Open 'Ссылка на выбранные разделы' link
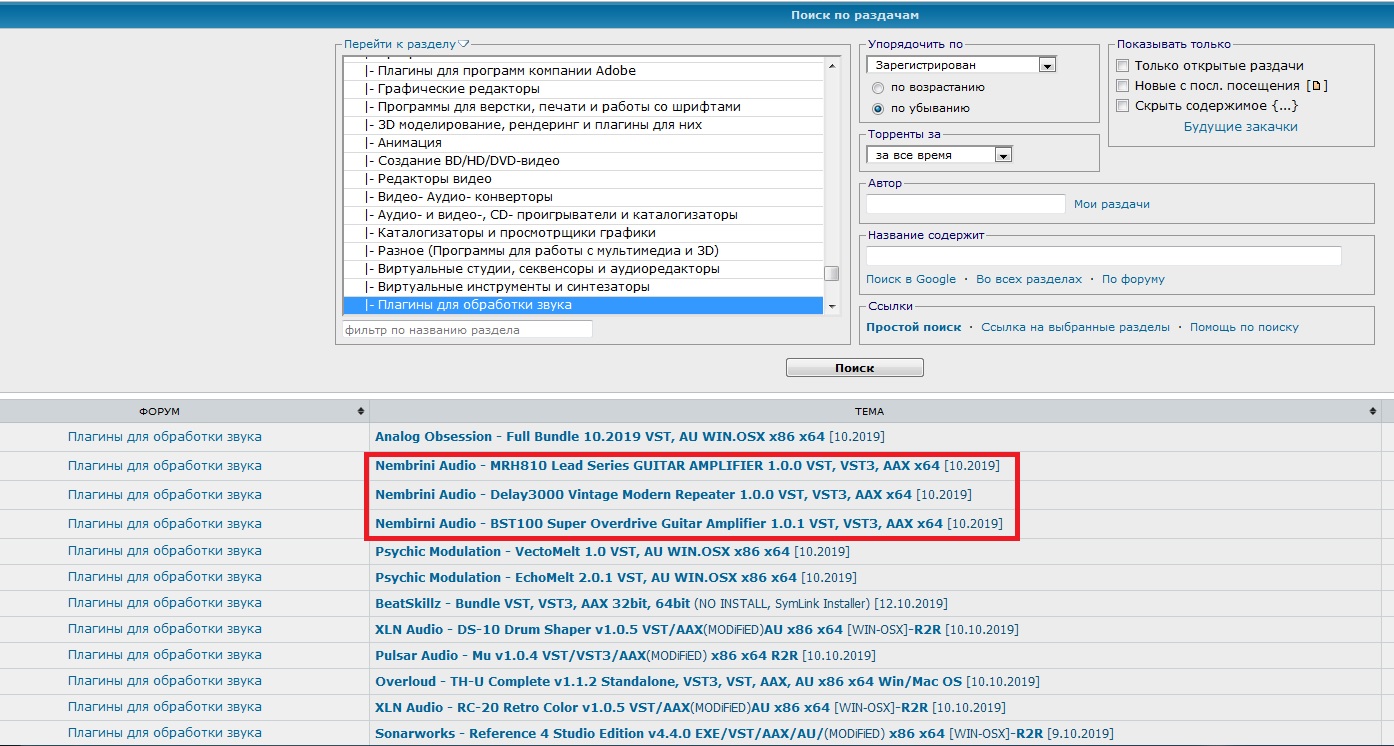 click(x=1075, y=328)
